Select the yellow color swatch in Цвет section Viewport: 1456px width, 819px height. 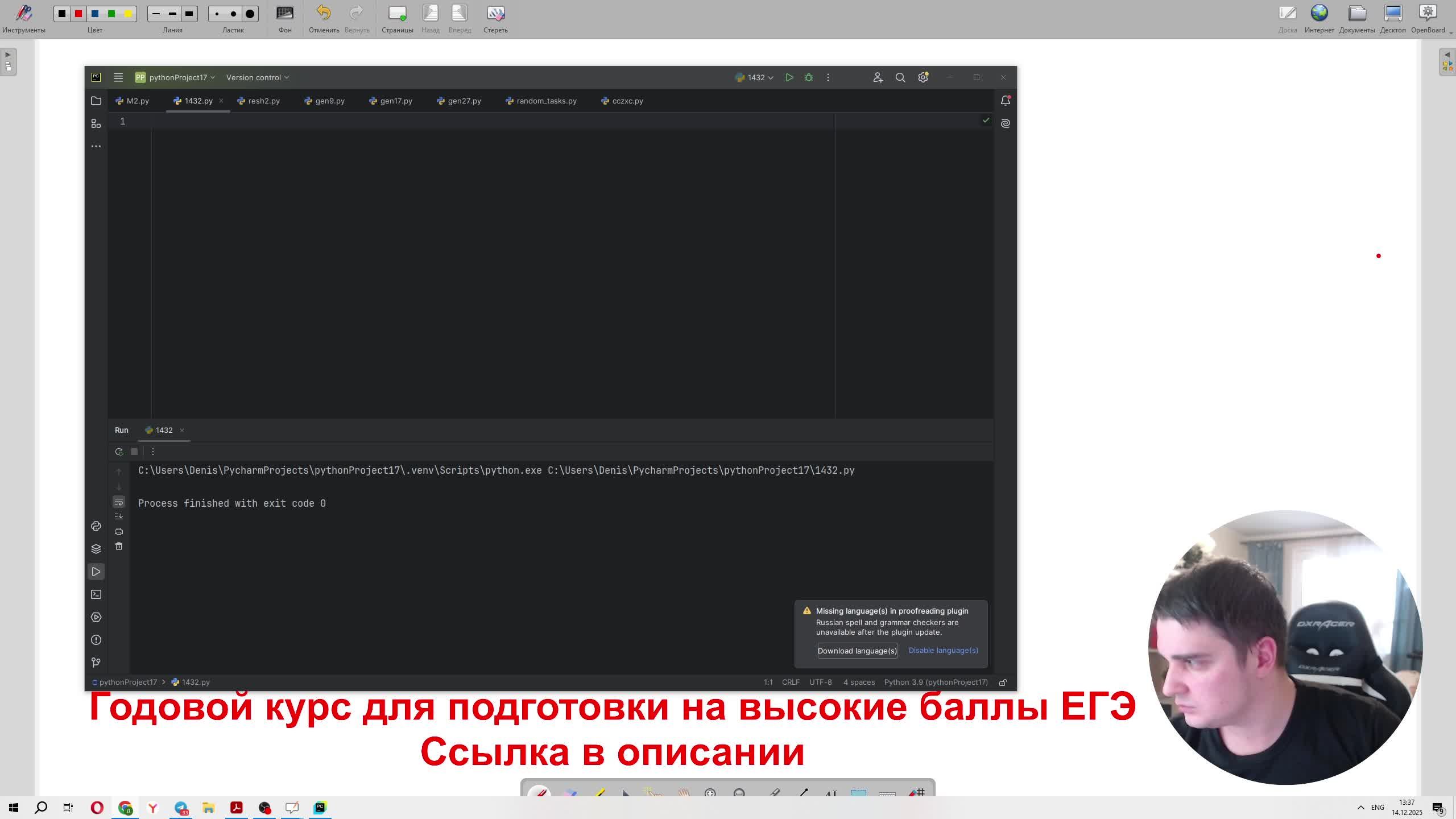[x=128, y=13]
